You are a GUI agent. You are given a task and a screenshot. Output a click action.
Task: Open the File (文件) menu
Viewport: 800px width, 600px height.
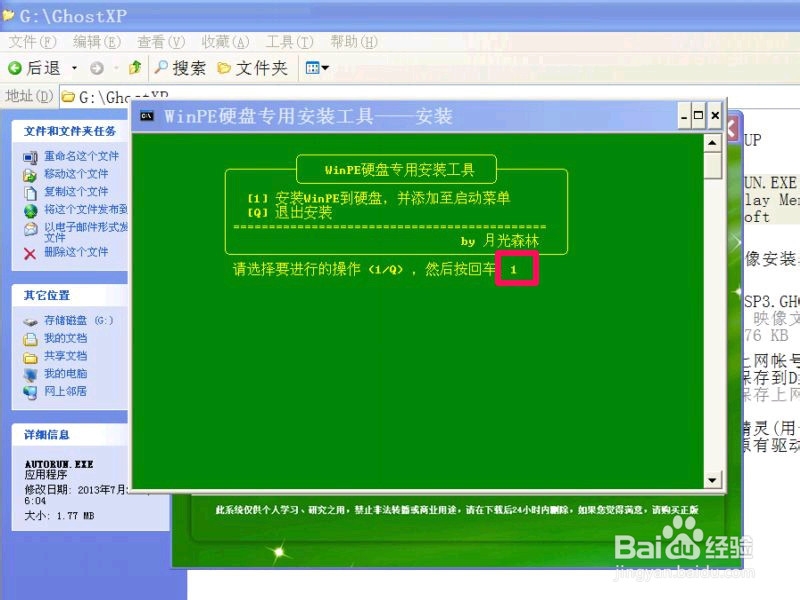click(x=32, y=42)
